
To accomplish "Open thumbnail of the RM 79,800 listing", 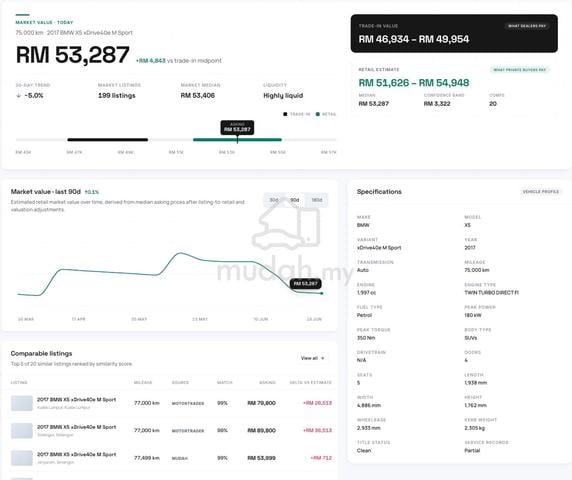I will pyautogui.click(x=22, y=403).
